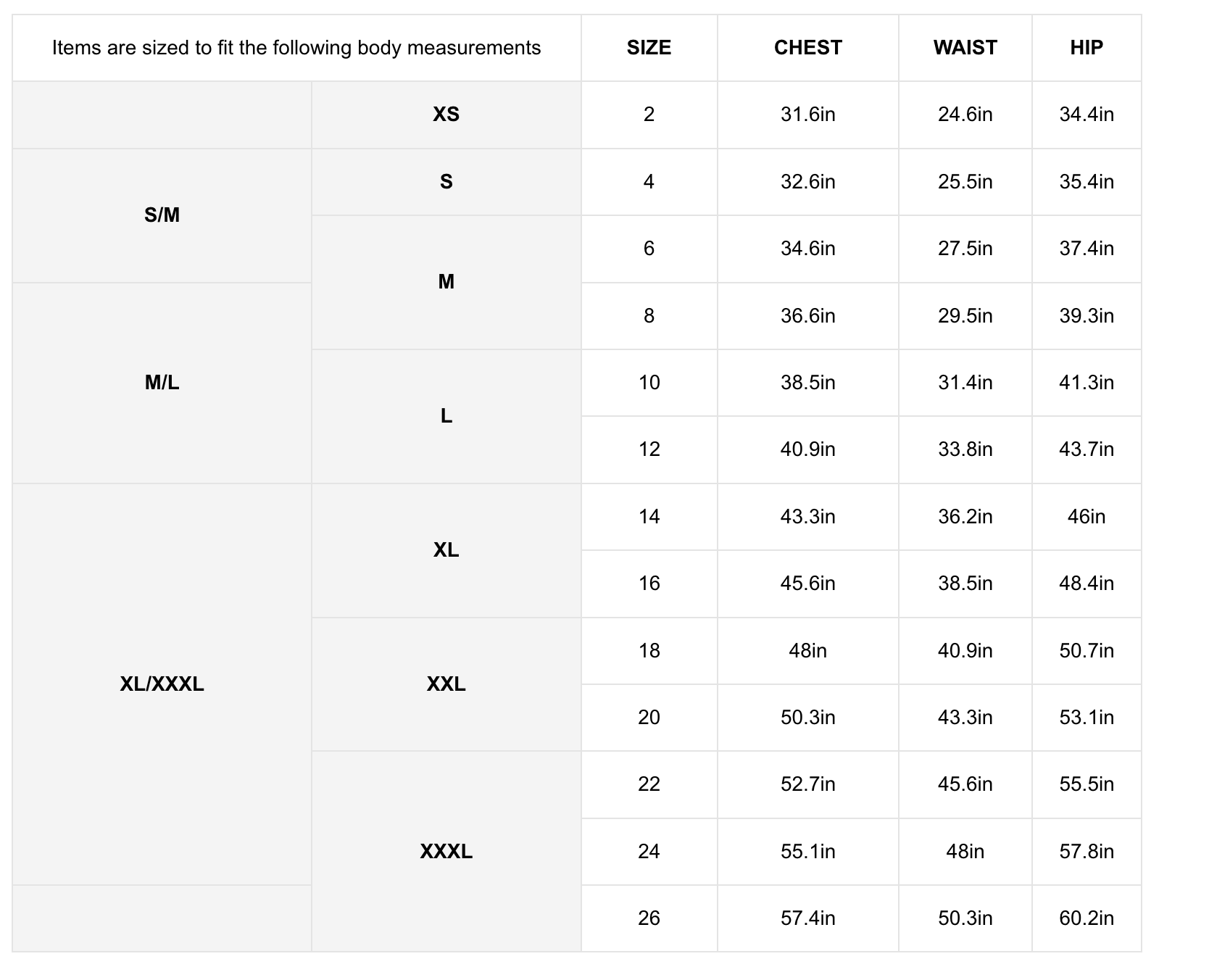The width and height of the screenshot is (1209, 980).
Task: Click the body measurements description header
Action: point(296,48)
